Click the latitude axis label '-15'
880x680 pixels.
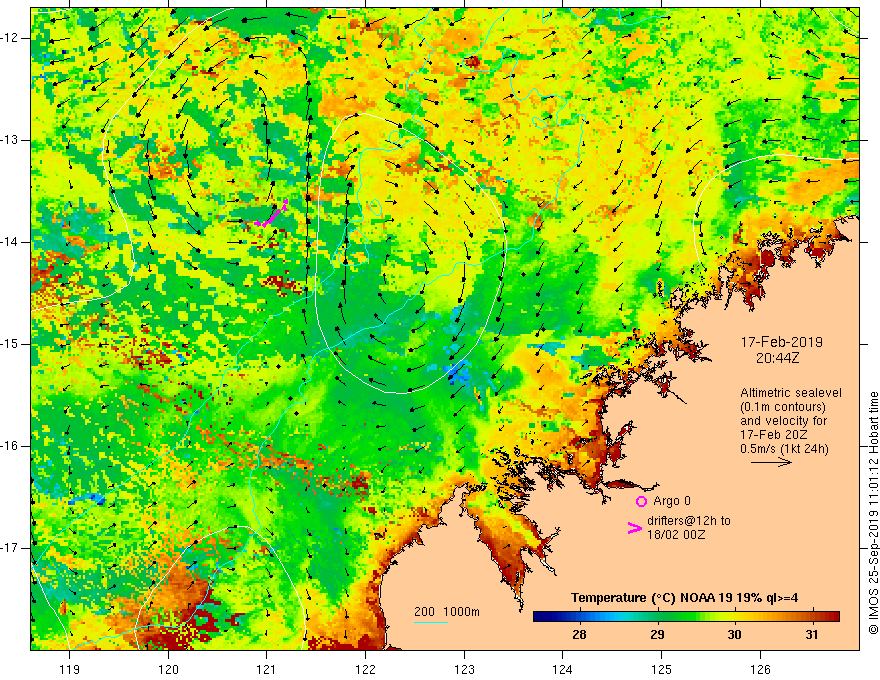tap(11, 343)
